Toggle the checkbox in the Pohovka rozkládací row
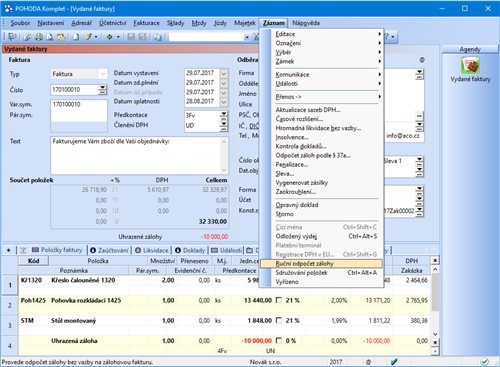 tap(279, 300)
